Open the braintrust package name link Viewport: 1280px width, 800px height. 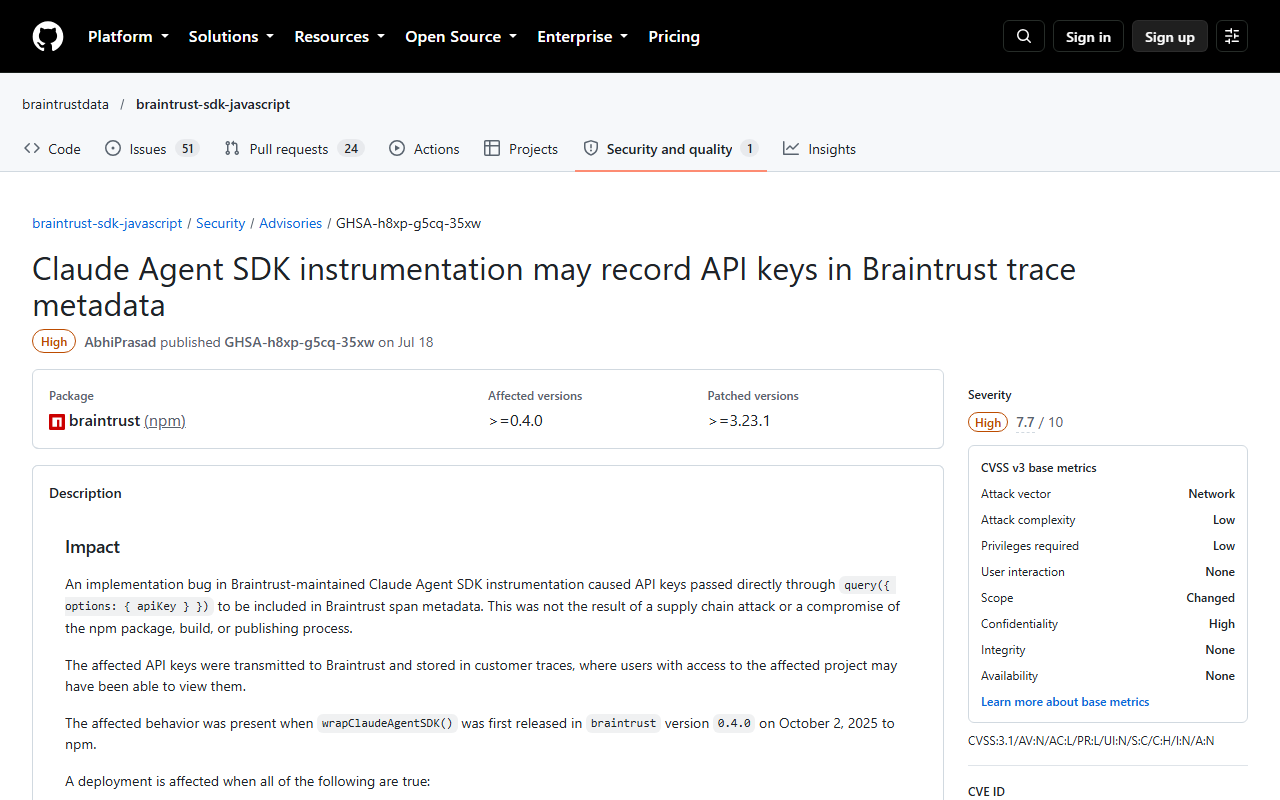coord(104,421)
